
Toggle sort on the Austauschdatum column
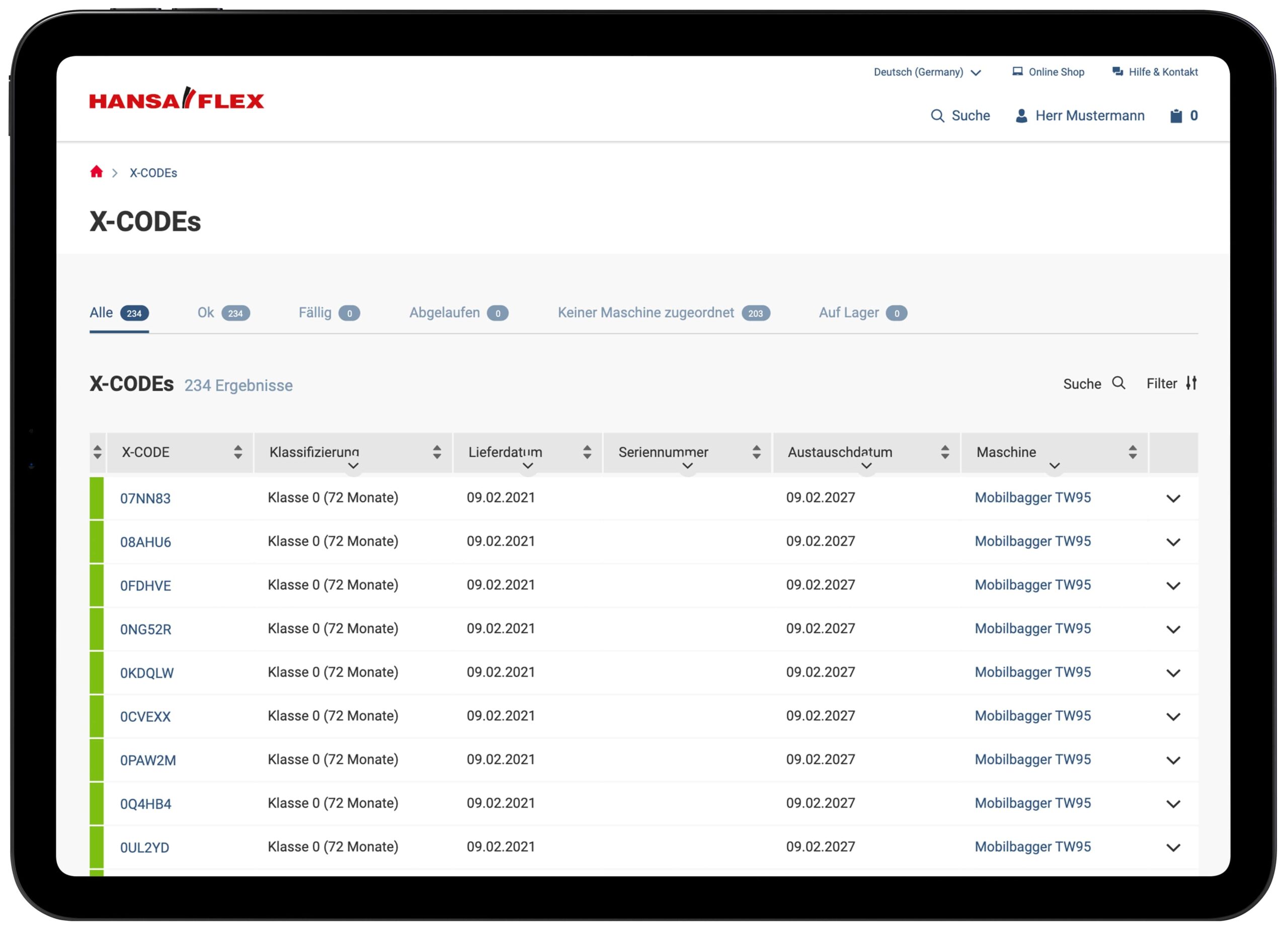945,452
